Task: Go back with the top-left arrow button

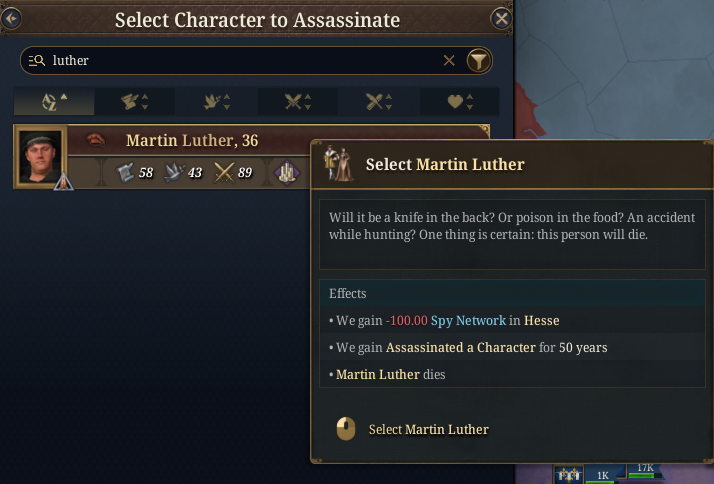Action: coord(12,17)
